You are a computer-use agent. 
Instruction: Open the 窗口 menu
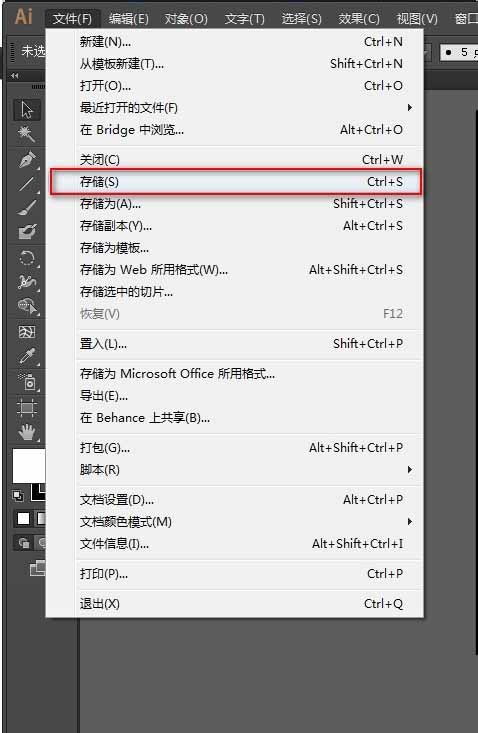466,19
